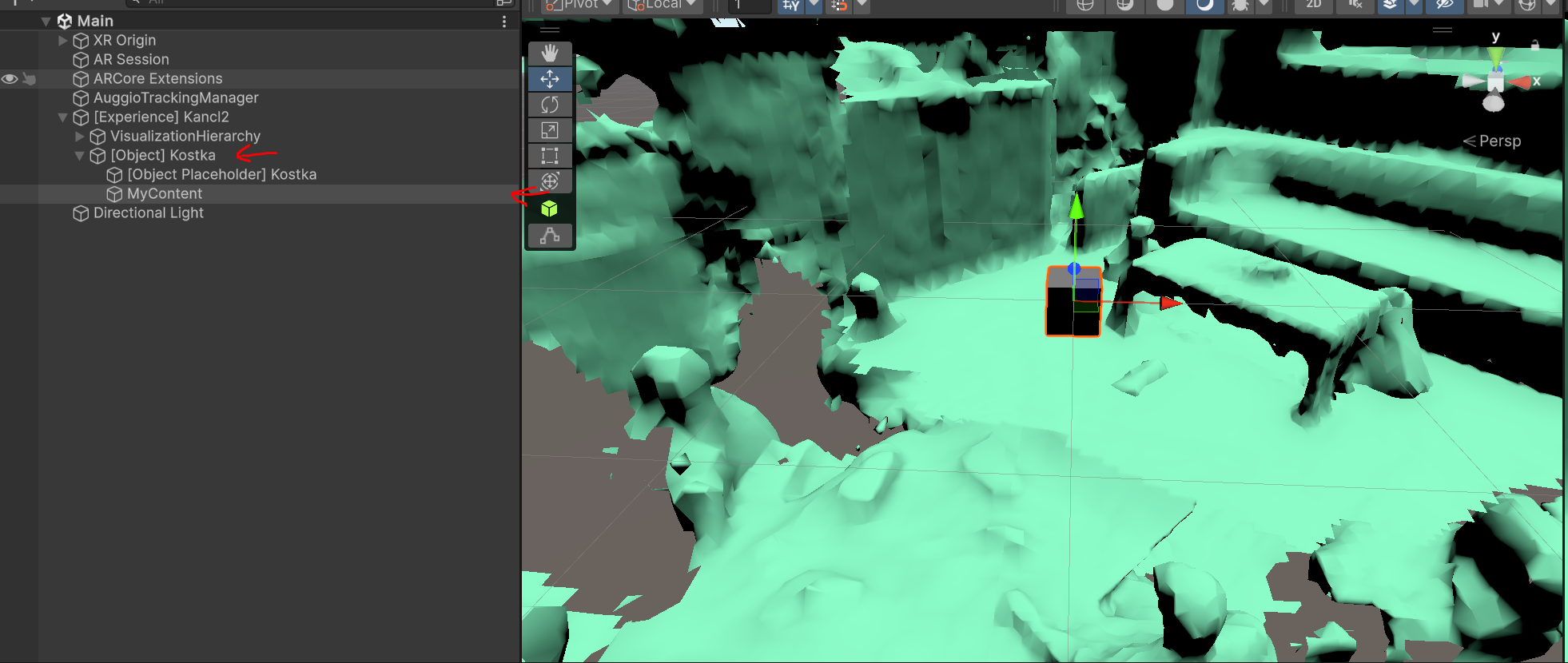Image resolution: width=1568 pixels, height=663 pixels.
Task: Activate the Move tool
Action: (550, 79)
